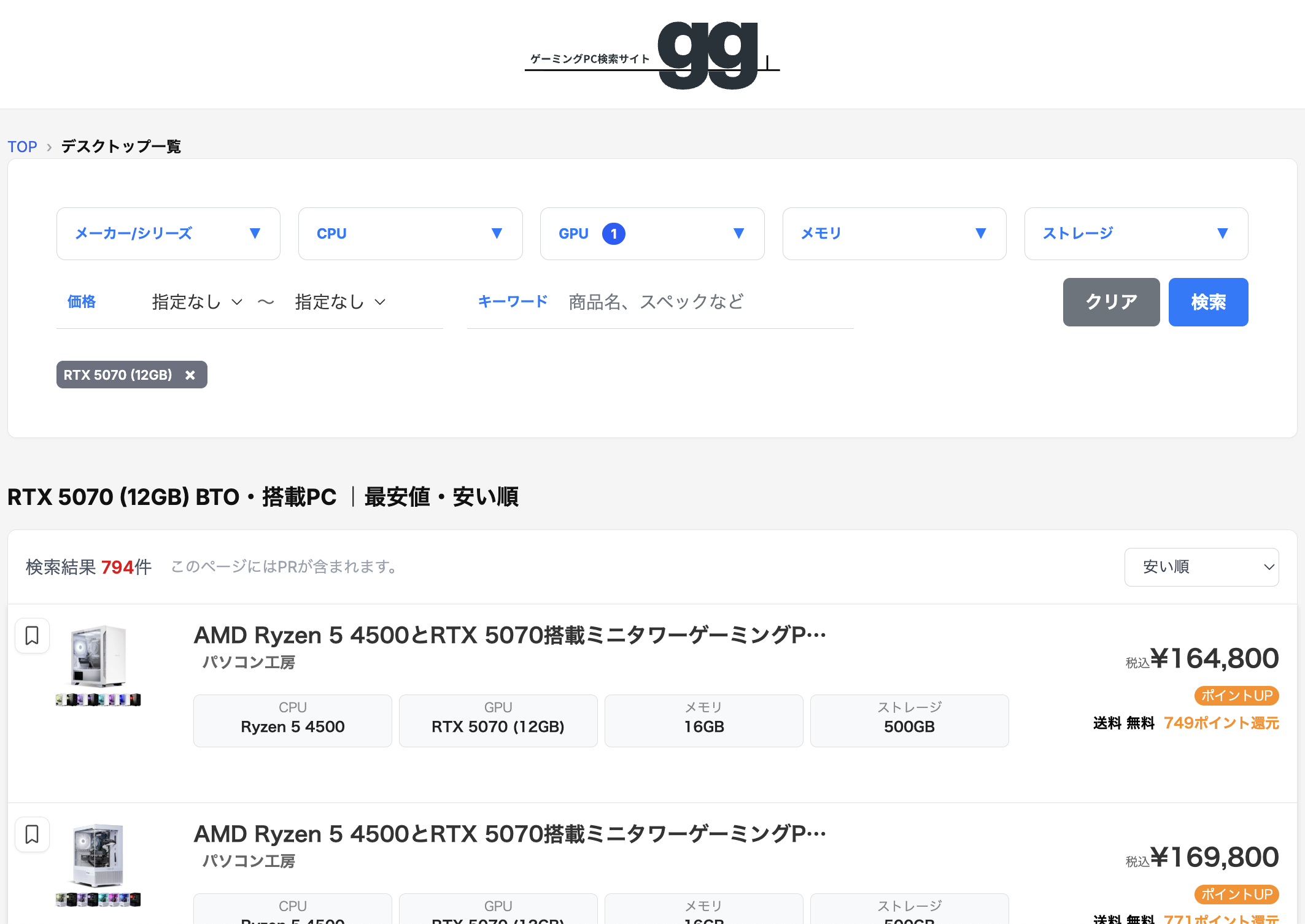Bookmark the ¥169,800 PC listing
The width and height of the screenshot is (1305, 924).
coord(32,834)
